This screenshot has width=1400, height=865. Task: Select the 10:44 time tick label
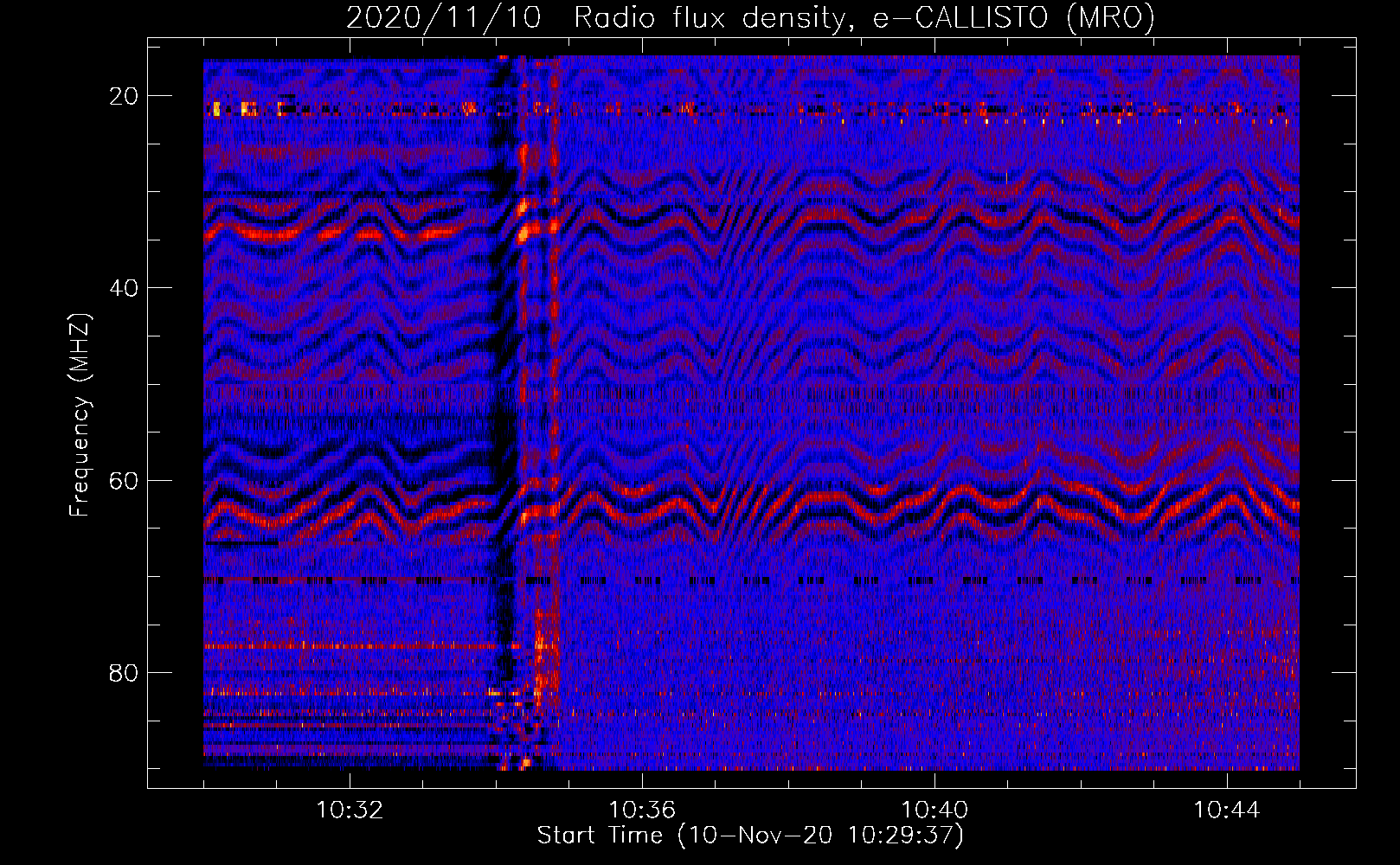1227,811
